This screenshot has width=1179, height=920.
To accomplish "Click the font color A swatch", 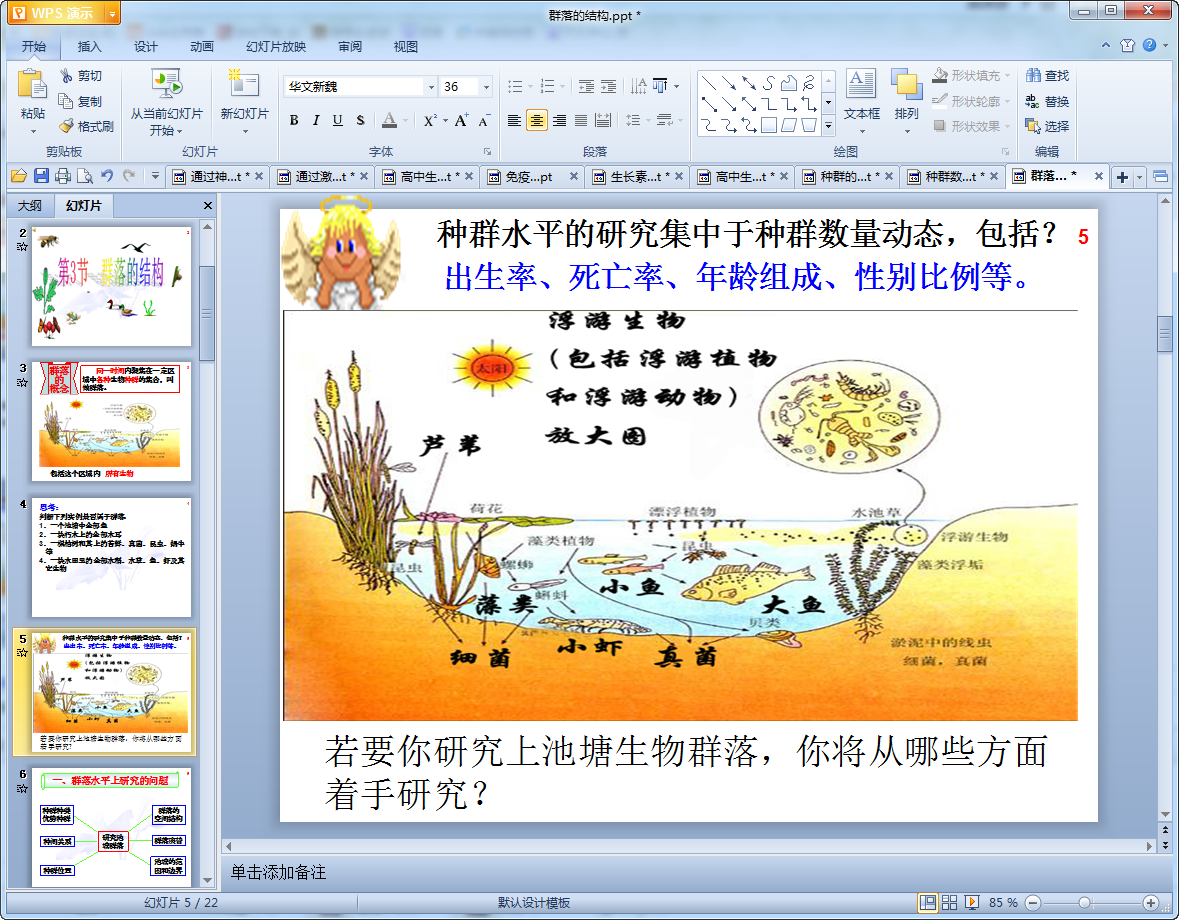I will 389,120.
